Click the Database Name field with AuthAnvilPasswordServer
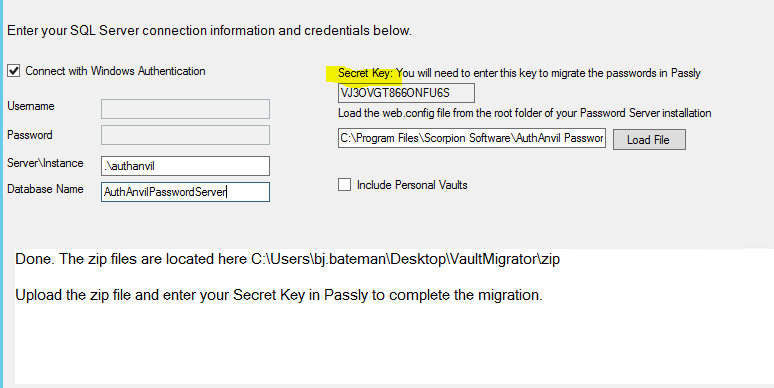Viewport: 774px width, 388px height. tap(185, 192)
